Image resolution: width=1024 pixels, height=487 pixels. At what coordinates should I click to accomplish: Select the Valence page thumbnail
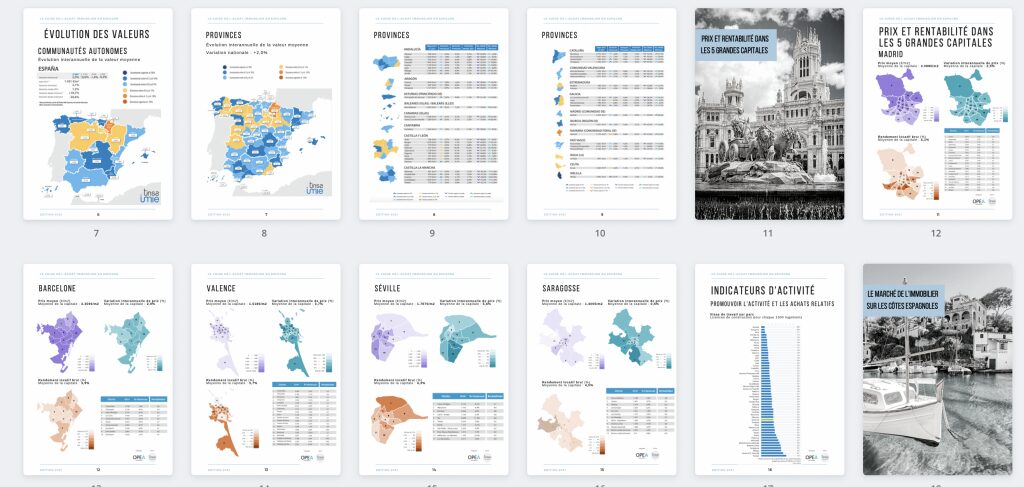265,369
